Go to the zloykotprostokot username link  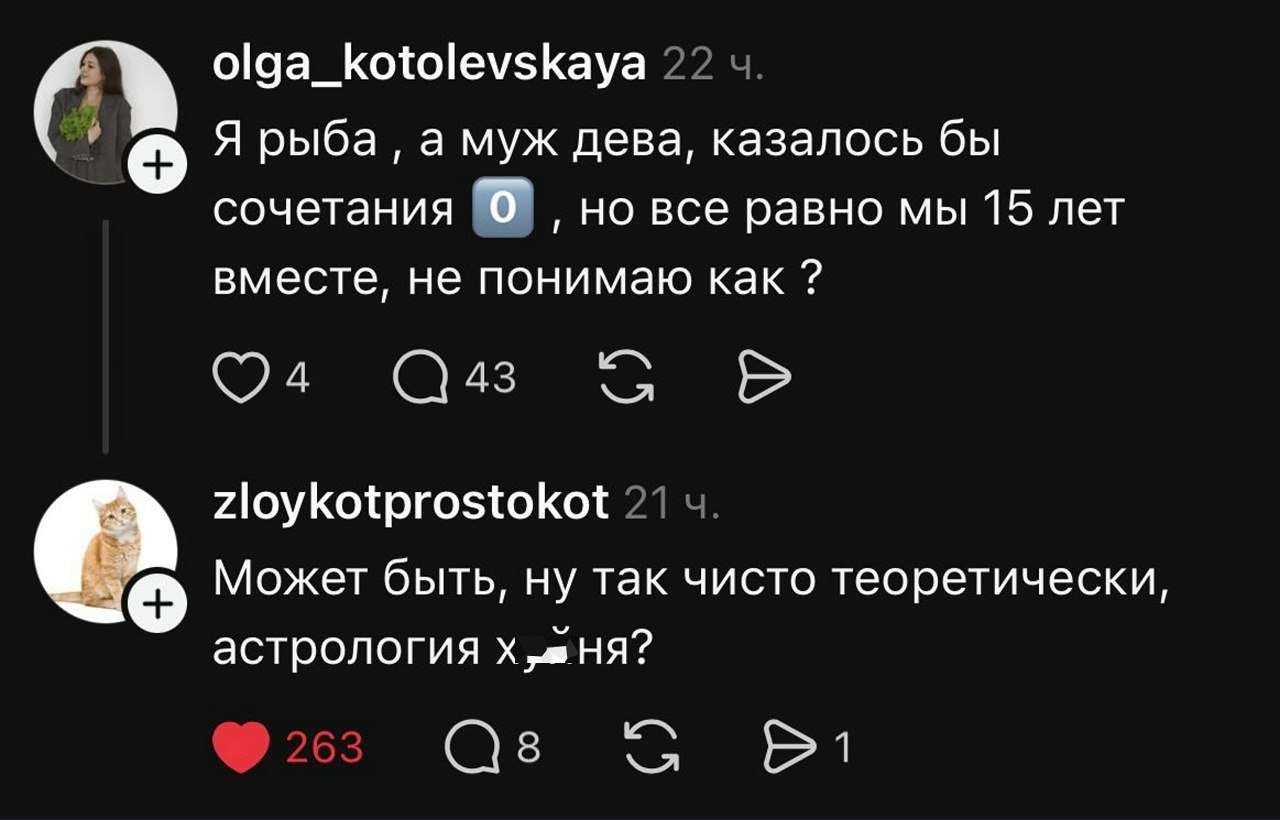pyautogui.click(x=411, y=502)
